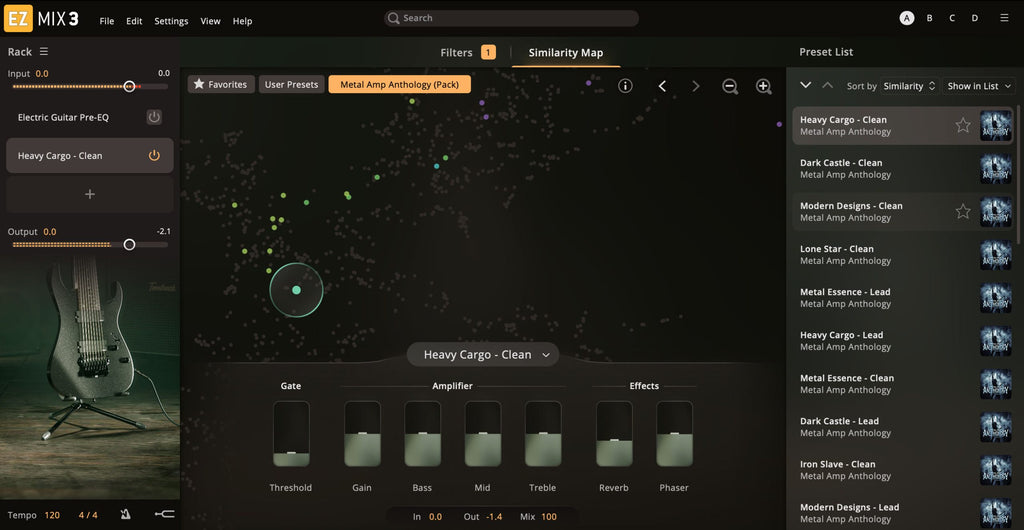
Task: Go to next map view arrow
Action: pos(696,86)
